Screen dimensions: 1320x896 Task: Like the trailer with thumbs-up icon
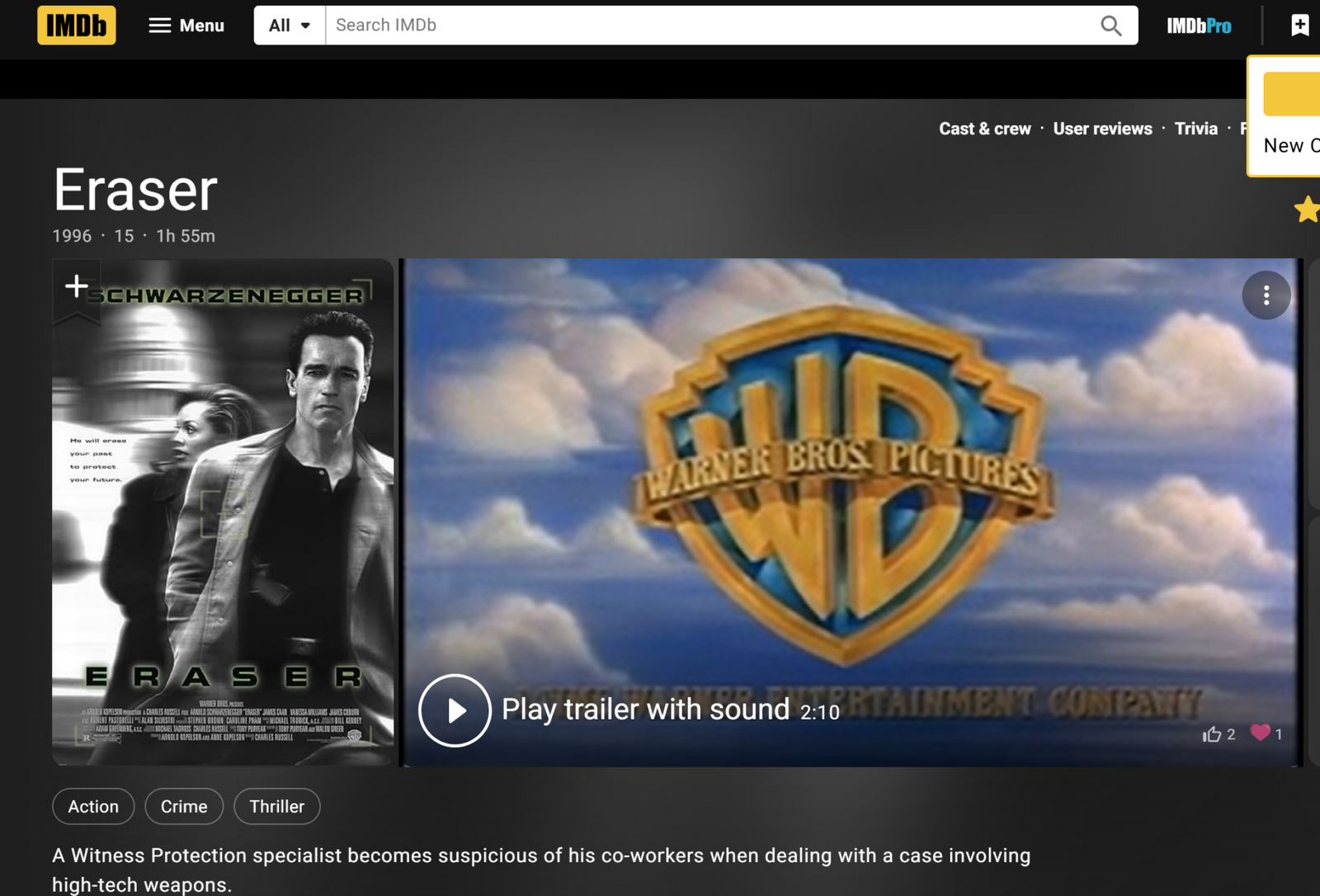point(1211,734)
